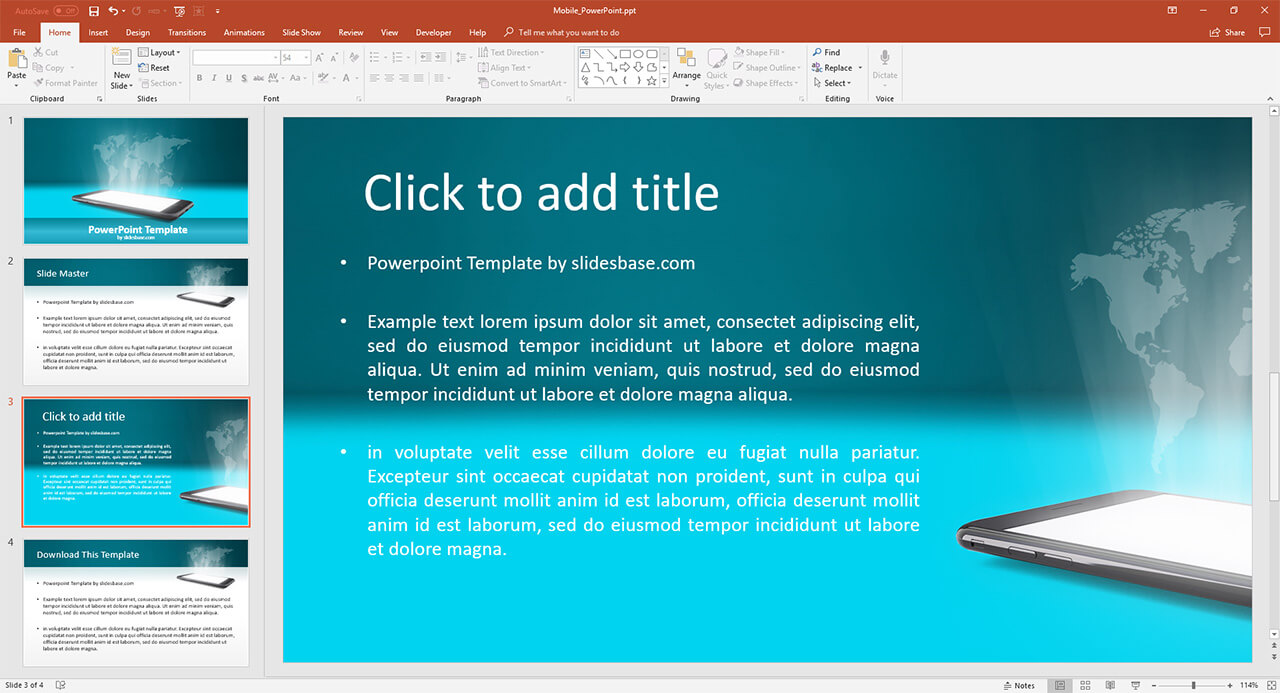Screen dimensions: 1280x693
Task: Toggle the Notes pane in status bar
Action: pos(1019,685)
